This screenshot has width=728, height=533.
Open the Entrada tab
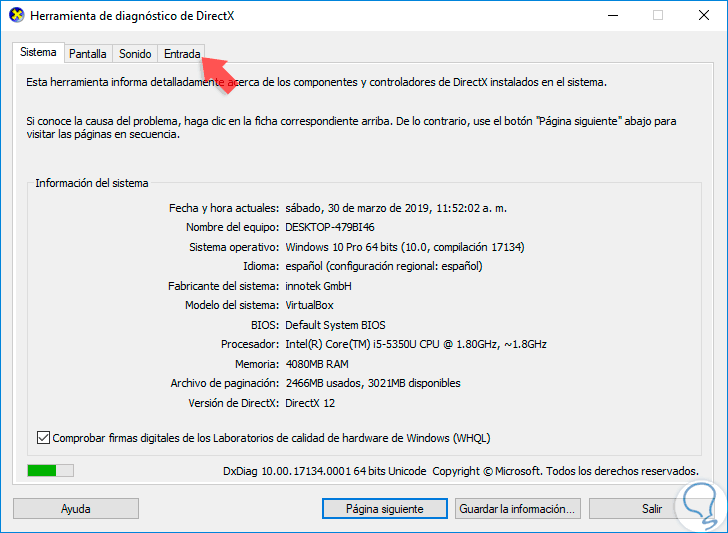pos(182,54)
